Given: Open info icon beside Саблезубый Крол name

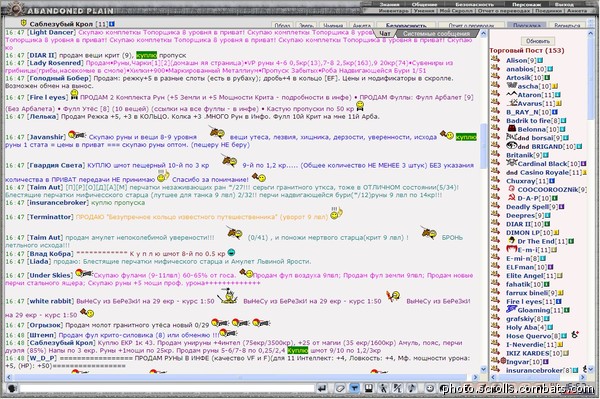Looking at the screenshot, I should 112,24.
